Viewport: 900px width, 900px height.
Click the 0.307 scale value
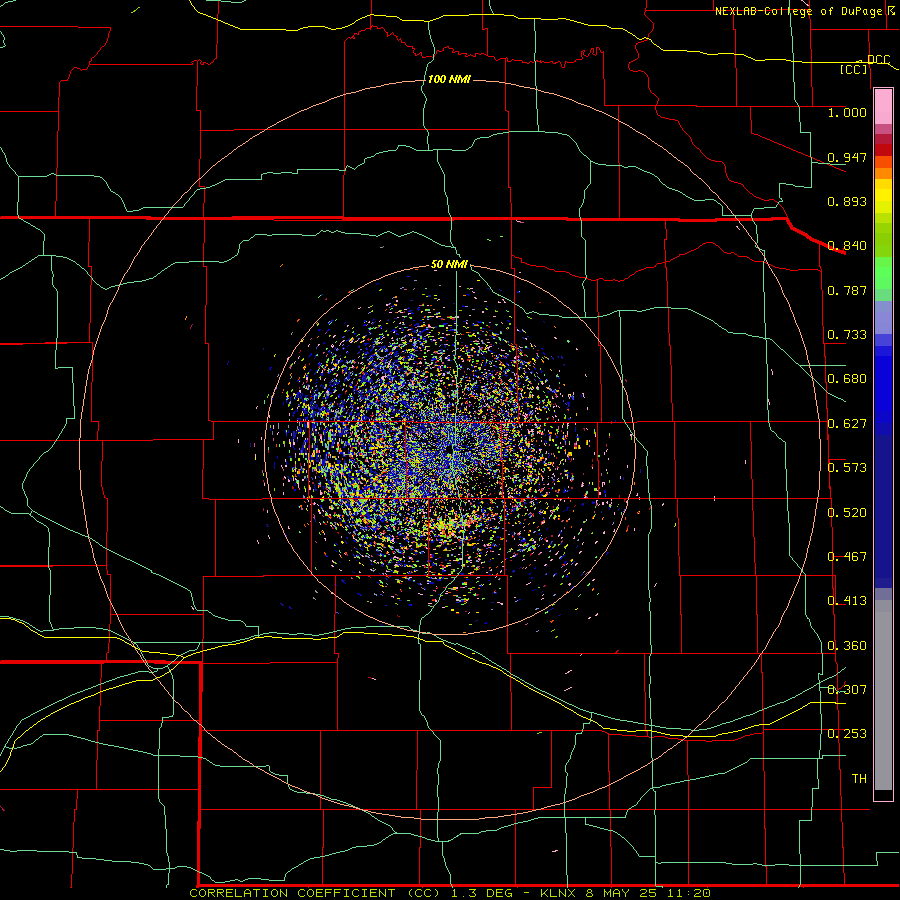pos(847,690)
